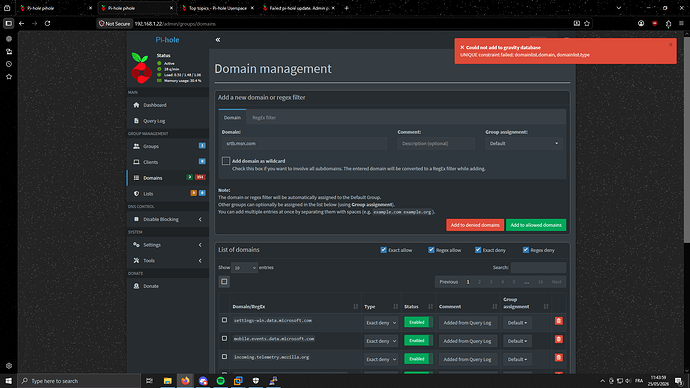
Task: Check the Add domain as wildcard box
Action: pyautogui.click(x=226, y=161)
